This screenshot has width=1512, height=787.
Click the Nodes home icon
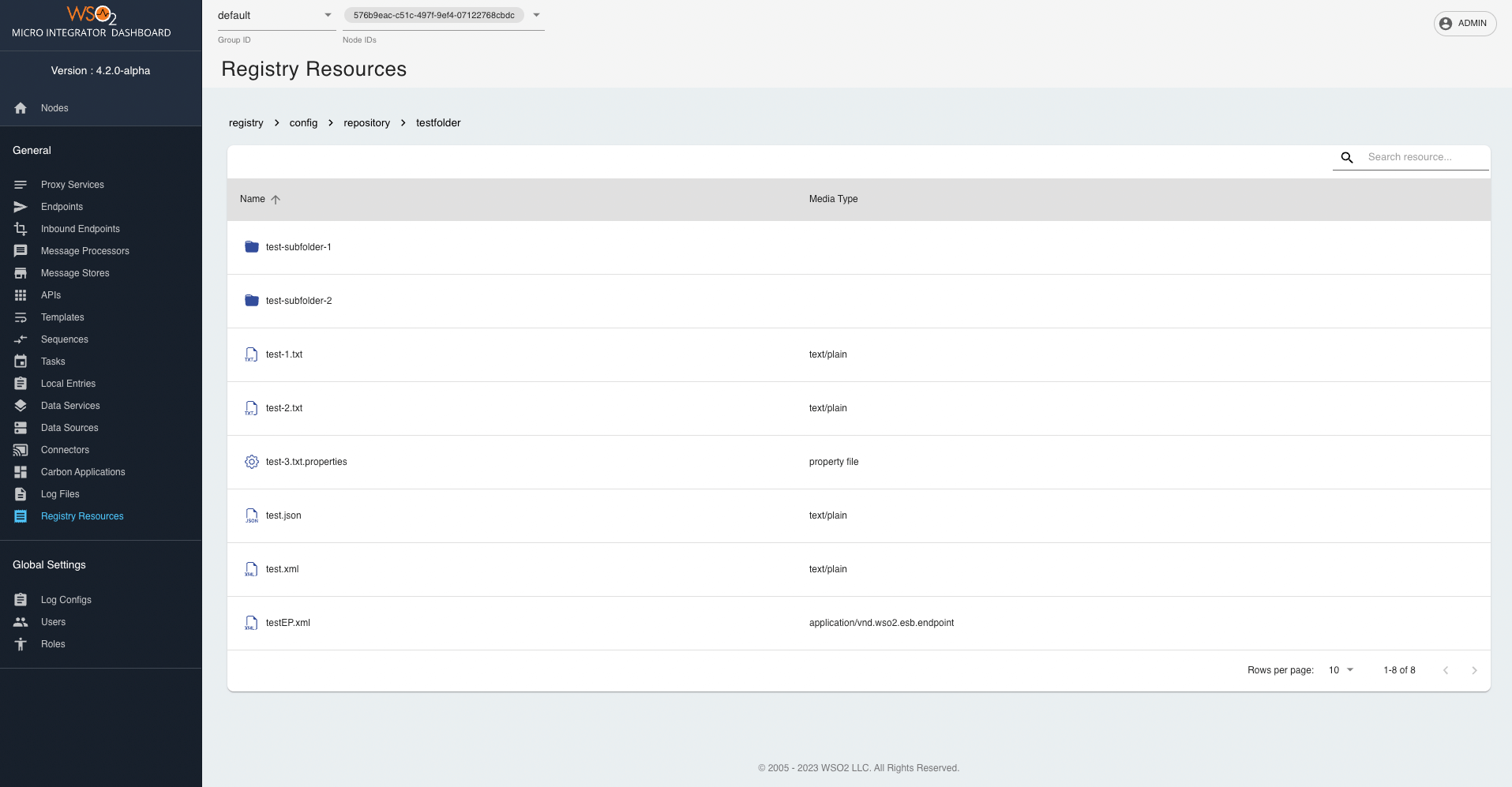[x=21, y=108]
